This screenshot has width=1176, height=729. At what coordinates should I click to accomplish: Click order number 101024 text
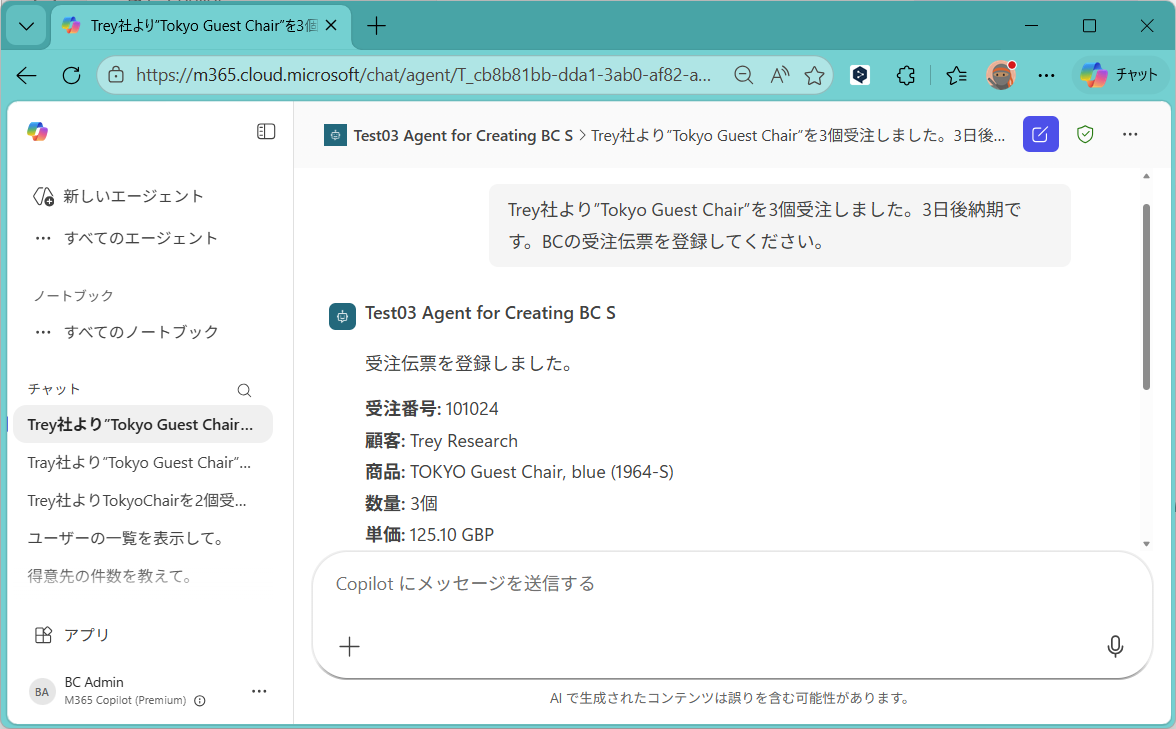[472, 409]
